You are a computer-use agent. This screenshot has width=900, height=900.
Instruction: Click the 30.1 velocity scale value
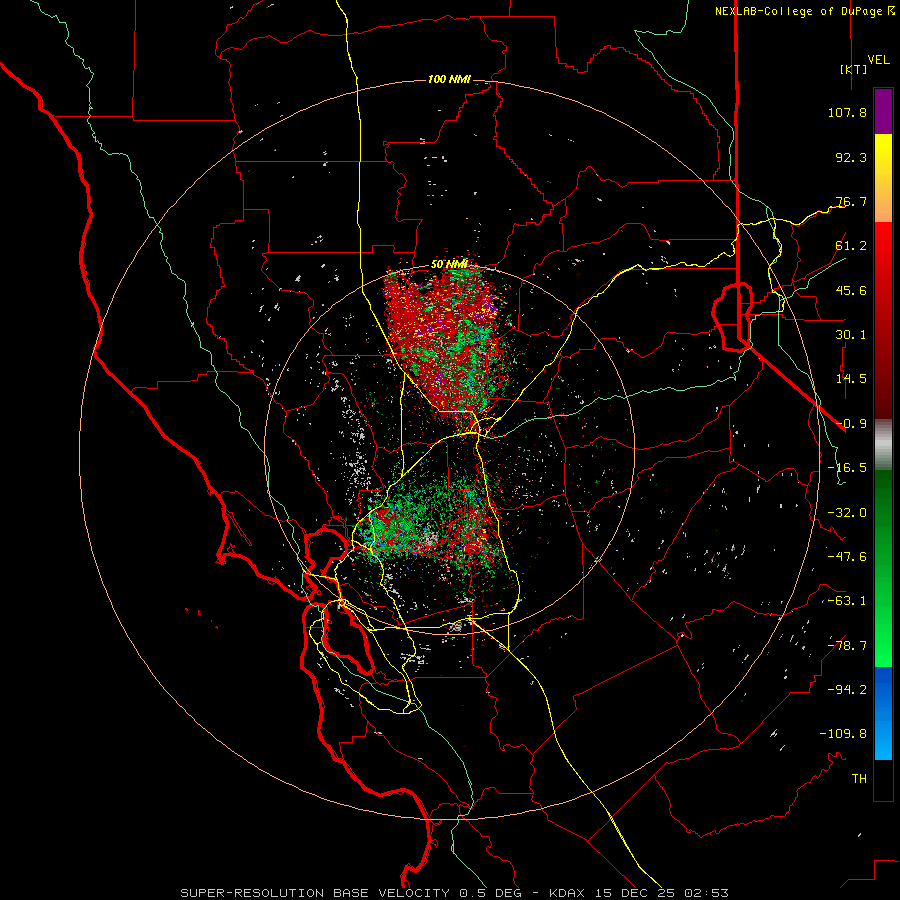(851, 335)
